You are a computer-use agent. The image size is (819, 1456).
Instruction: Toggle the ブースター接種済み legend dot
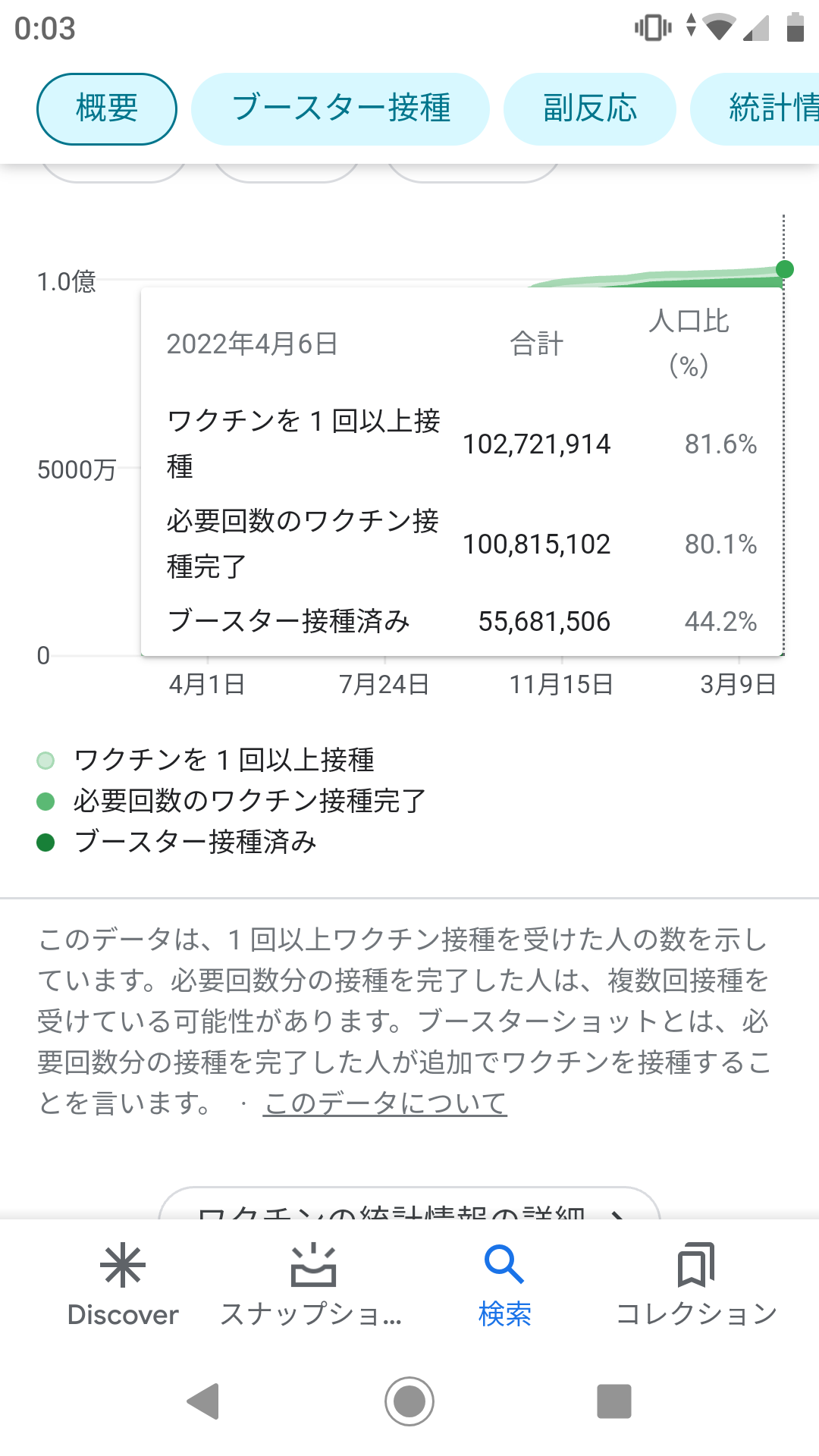coord(45,842)
